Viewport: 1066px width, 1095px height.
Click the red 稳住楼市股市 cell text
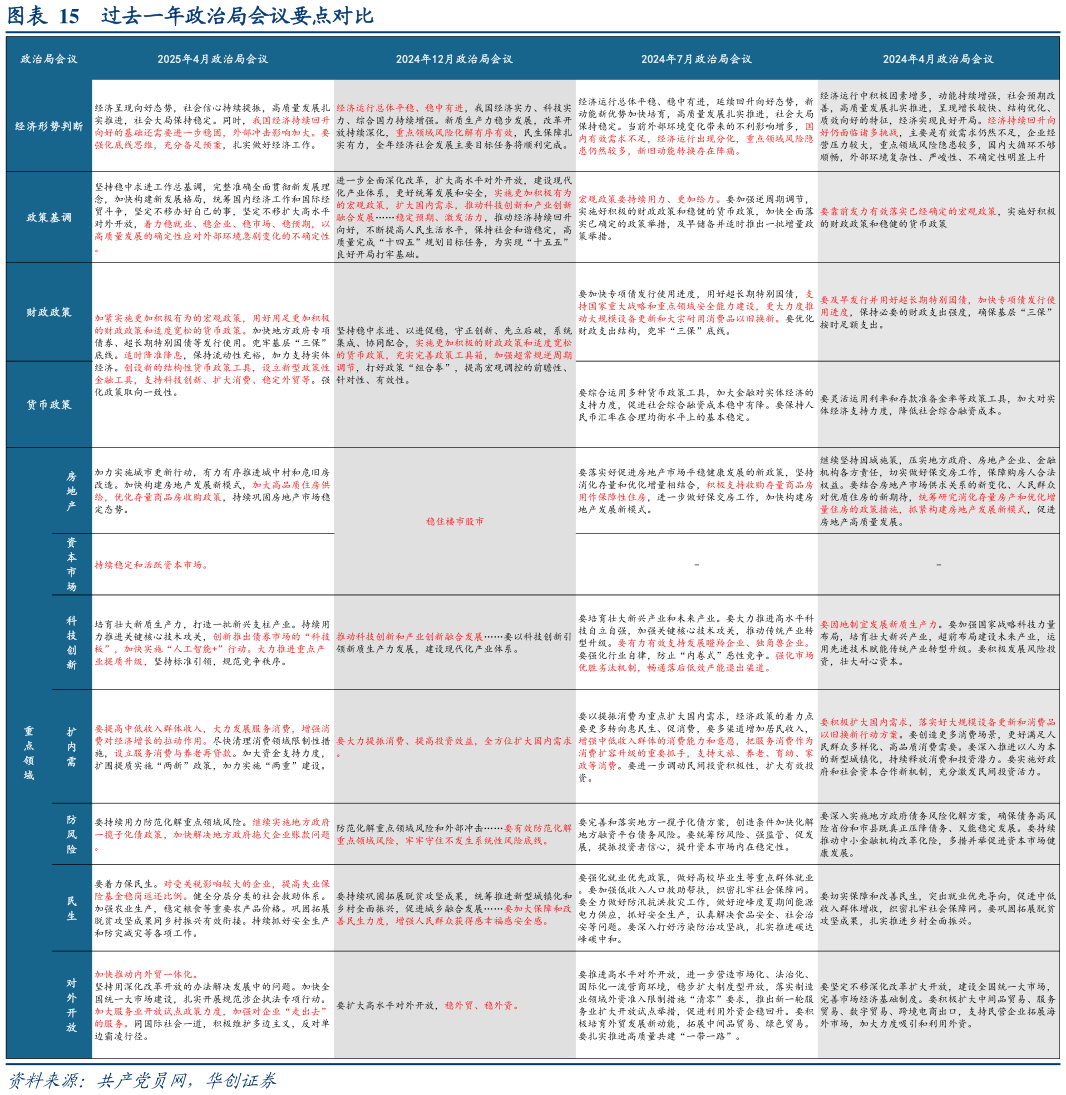[454, 522]
